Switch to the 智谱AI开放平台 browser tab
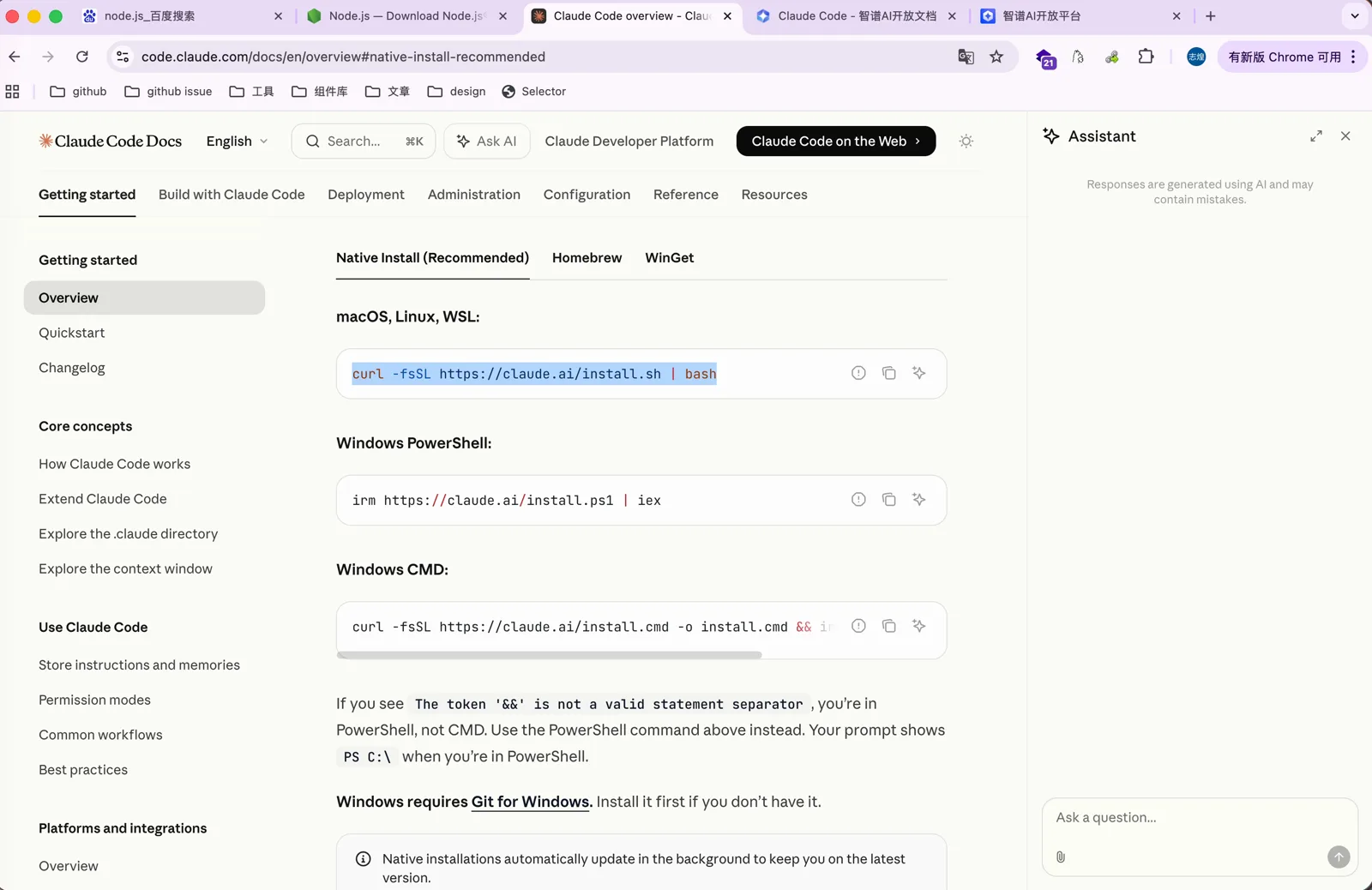 point(1080,16)
